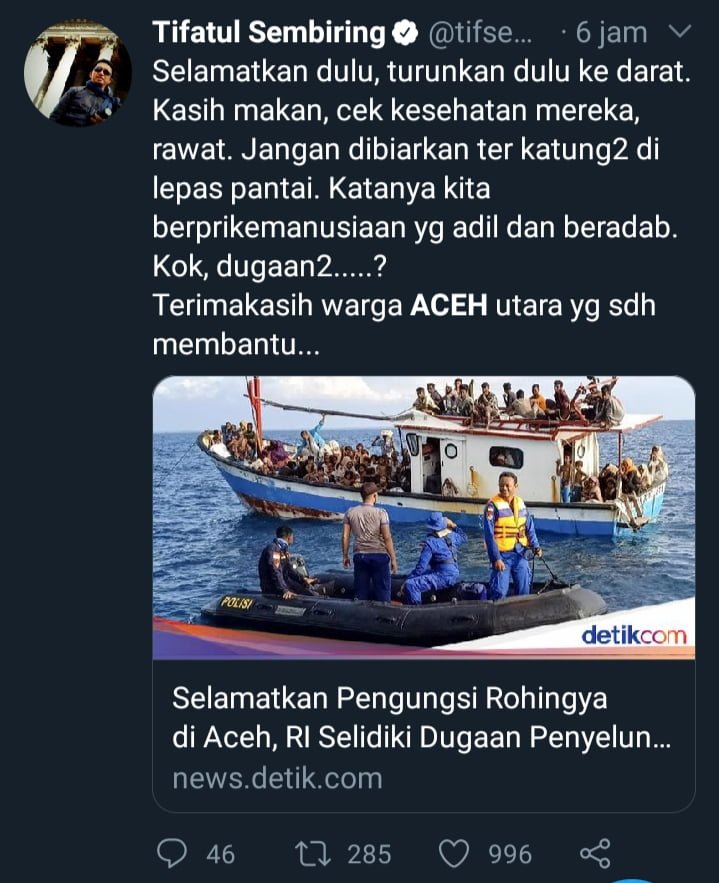Image resolution: width=719 pixels, height=883 pixels.
Task: Expand the tweet options chevron arrow
Action: click(x=680, y=30)
